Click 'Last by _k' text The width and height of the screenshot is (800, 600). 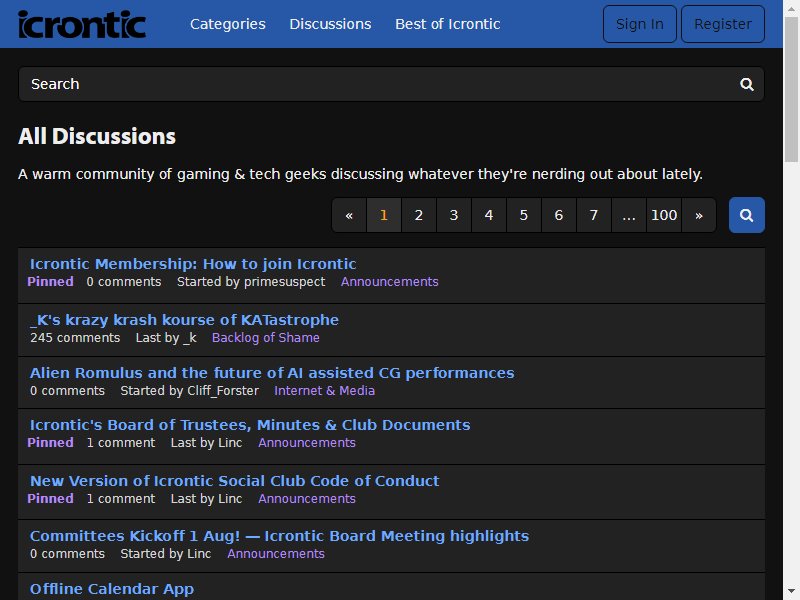click(x=166, y=338)
